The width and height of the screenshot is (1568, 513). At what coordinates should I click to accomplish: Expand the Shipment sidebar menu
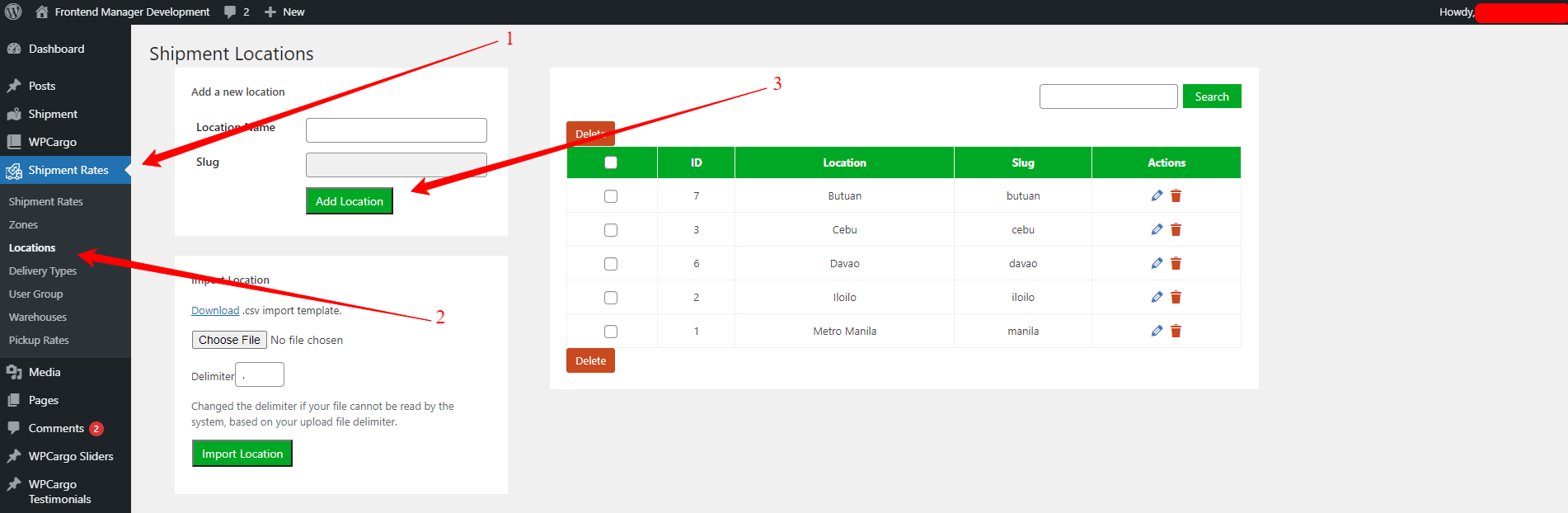(53, 114)
